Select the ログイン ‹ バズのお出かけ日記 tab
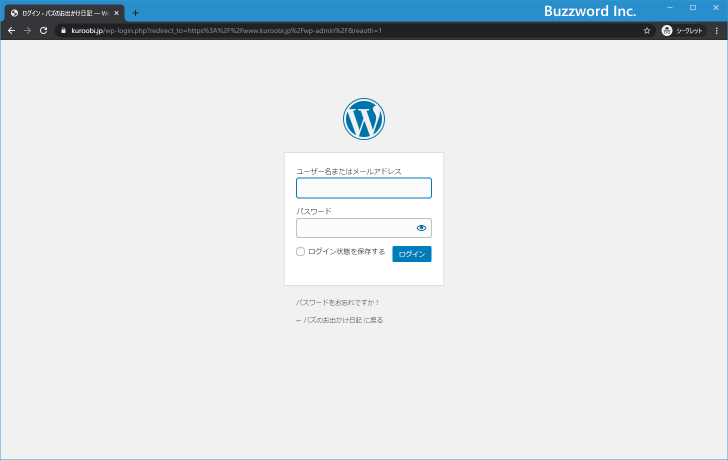This screenshot has height=460, width=728. pyautogui.click(x=62, y=13)
